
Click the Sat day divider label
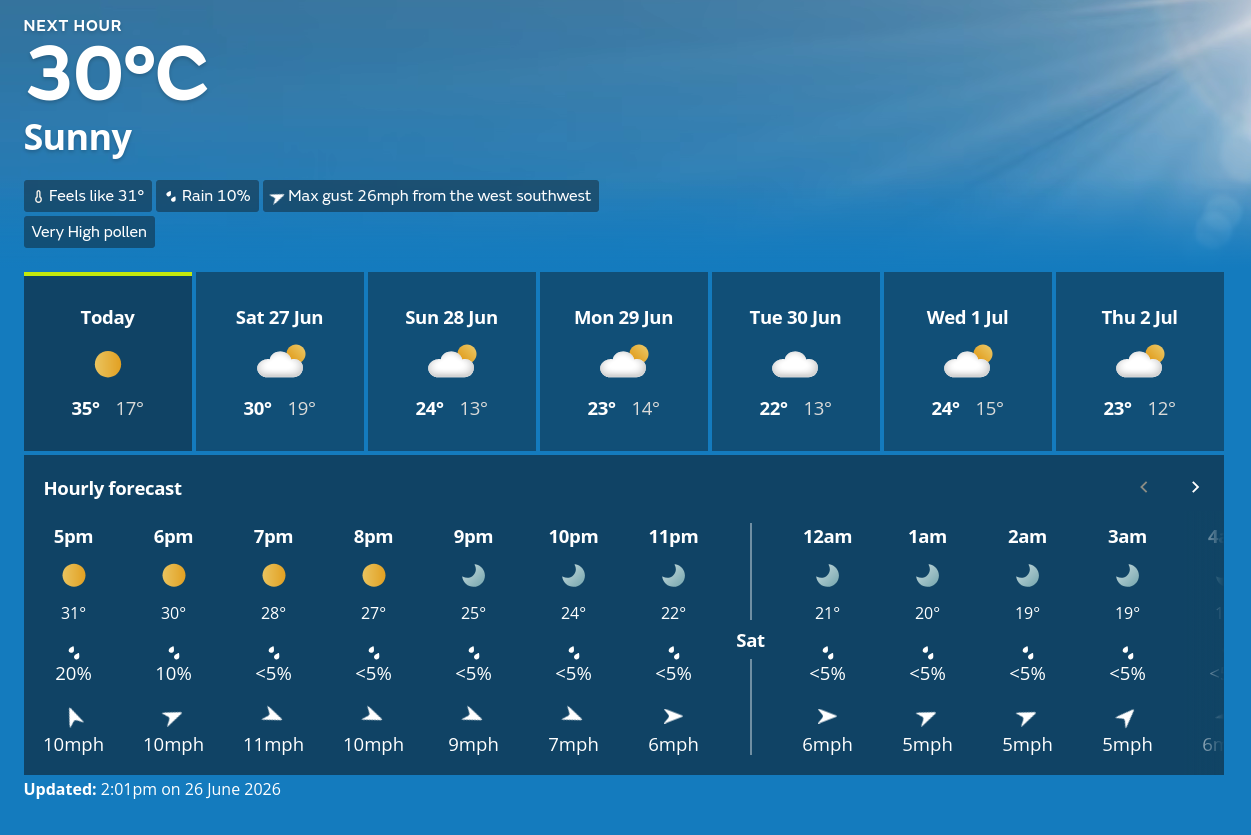750,640
